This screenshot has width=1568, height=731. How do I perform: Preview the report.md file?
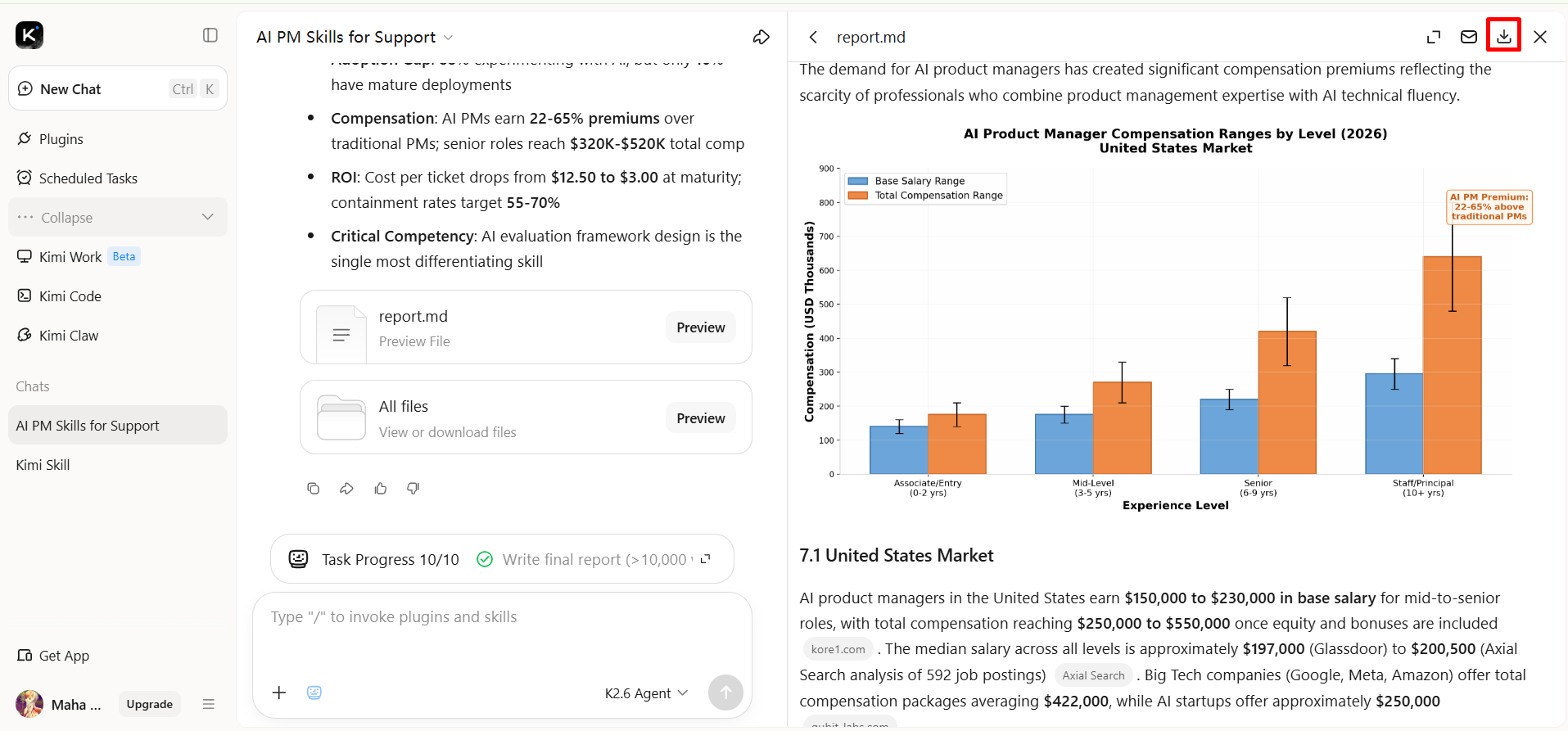click(x=701, y=327)
